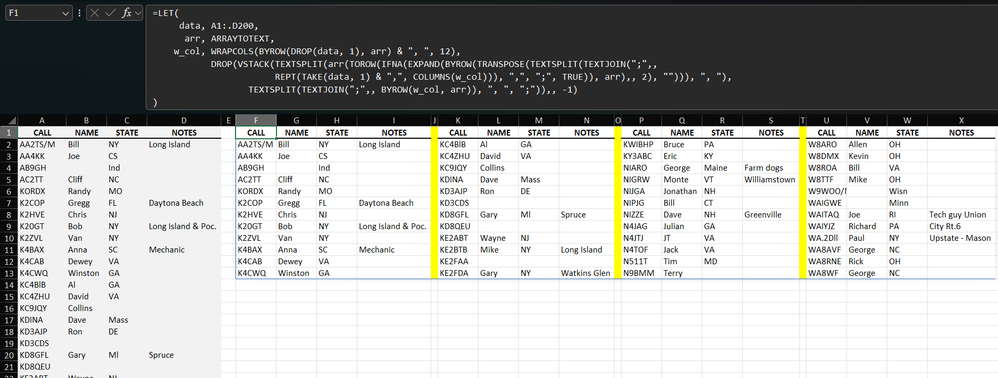Select column D header

pyautogui.click(x=184, y=120)
